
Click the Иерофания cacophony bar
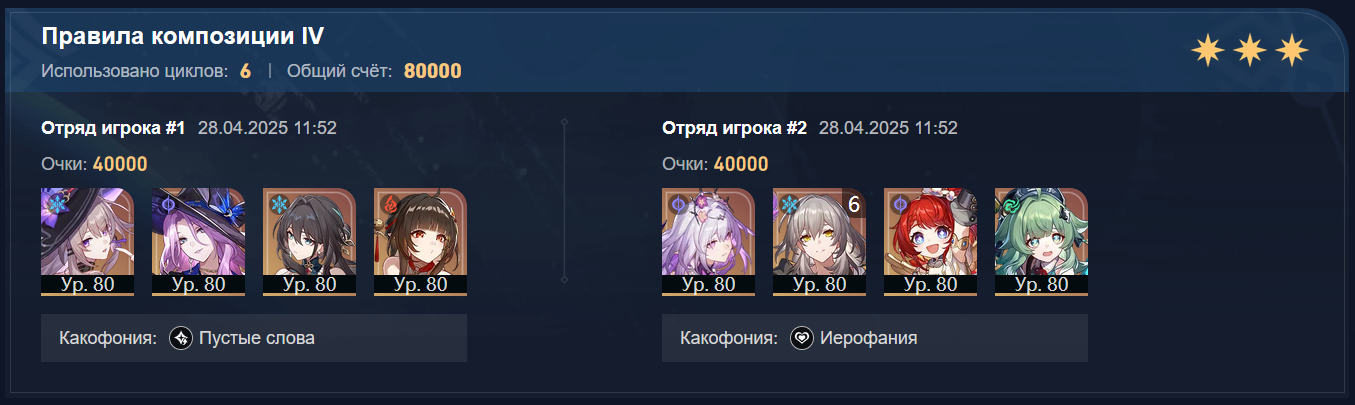875,338
